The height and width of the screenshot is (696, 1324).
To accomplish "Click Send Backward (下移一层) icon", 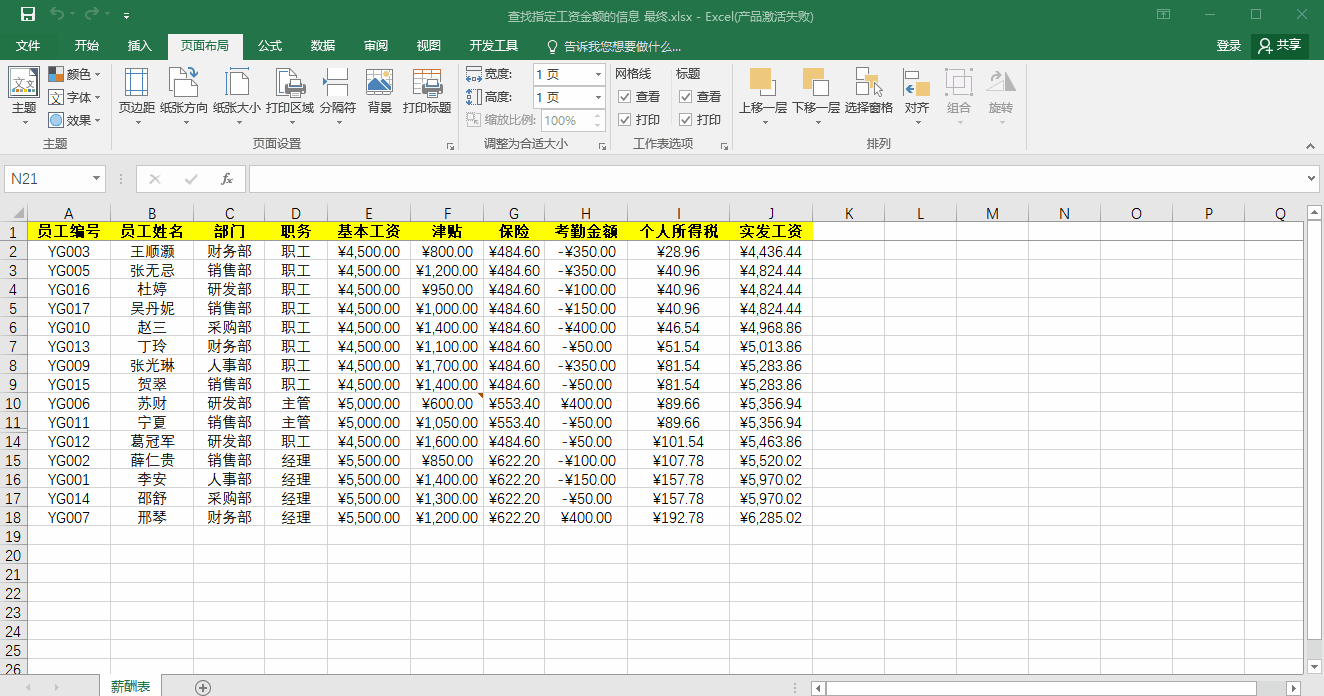I will tap(815, 82).
